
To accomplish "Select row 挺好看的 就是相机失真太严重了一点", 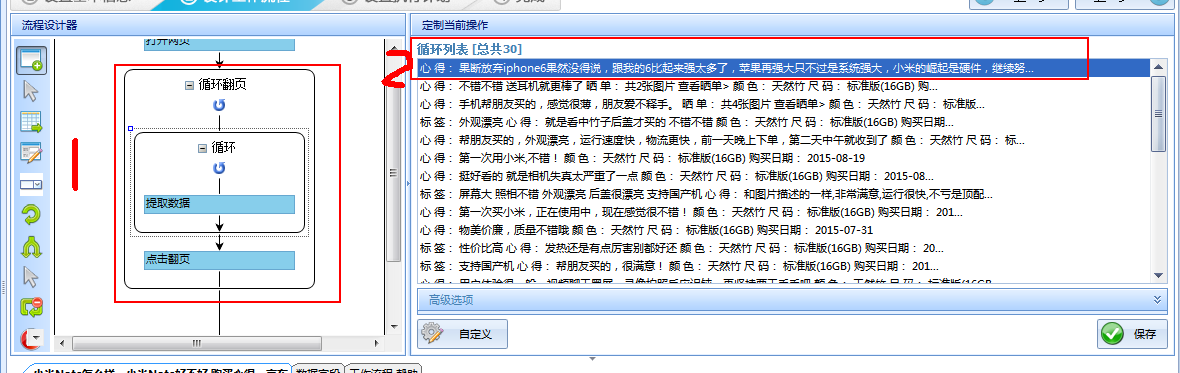I will (x=783, y=176).
